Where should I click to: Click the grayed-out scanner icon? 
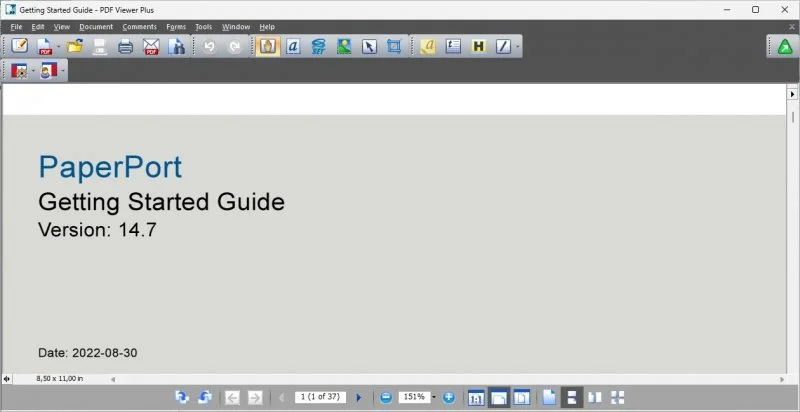100,46
